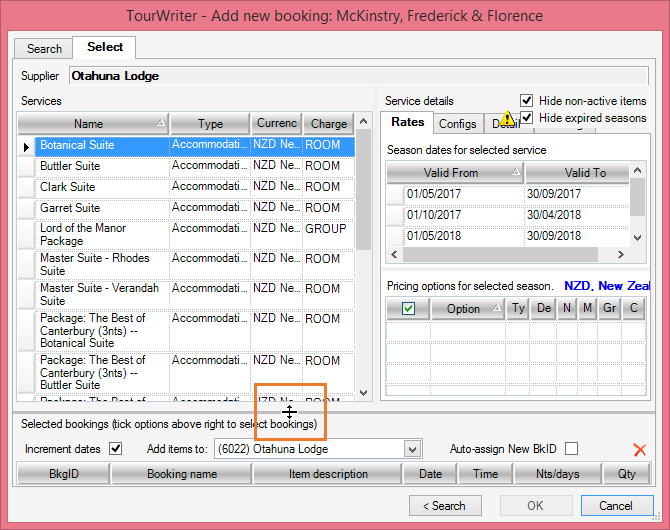Click the red X delete booking icon

[x=640, y=450]
